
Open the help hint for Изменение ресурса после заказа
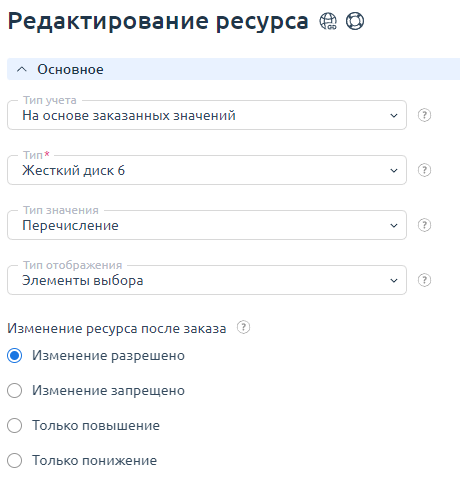[243, 327]
